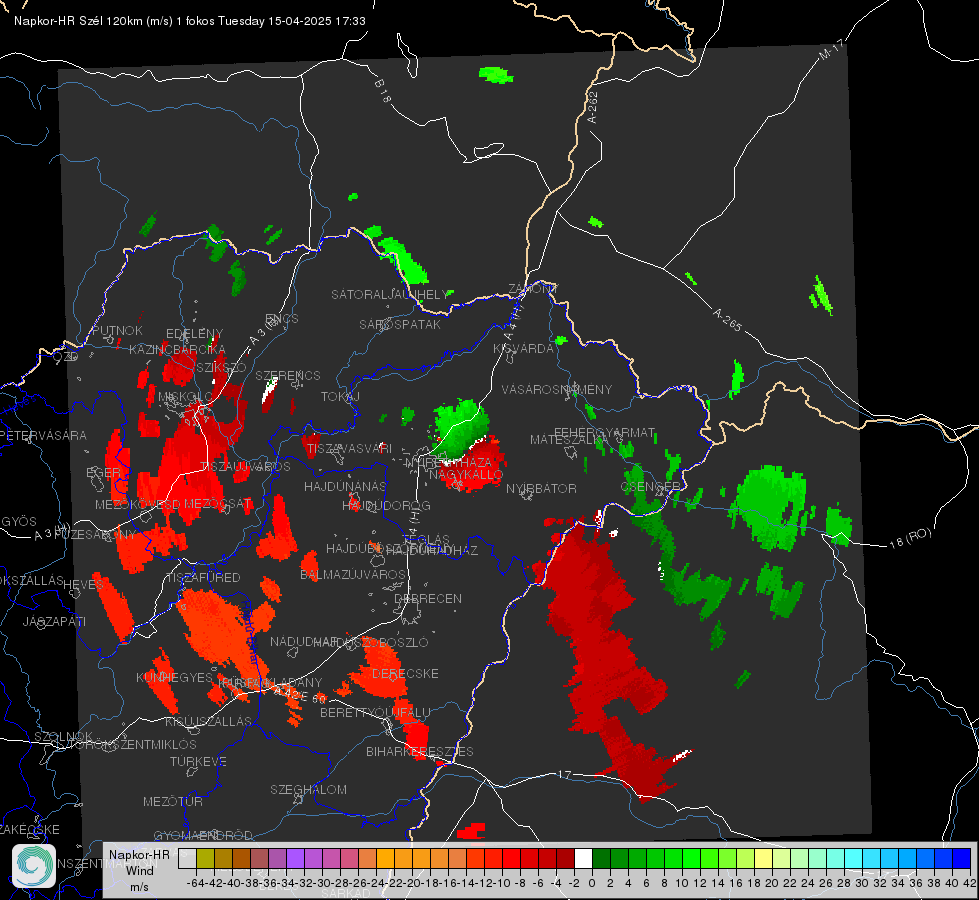Screen dimensions: 979x900
Task: Select the JÁSZAPÁTI town label
Action: click(x=54, y=621)
